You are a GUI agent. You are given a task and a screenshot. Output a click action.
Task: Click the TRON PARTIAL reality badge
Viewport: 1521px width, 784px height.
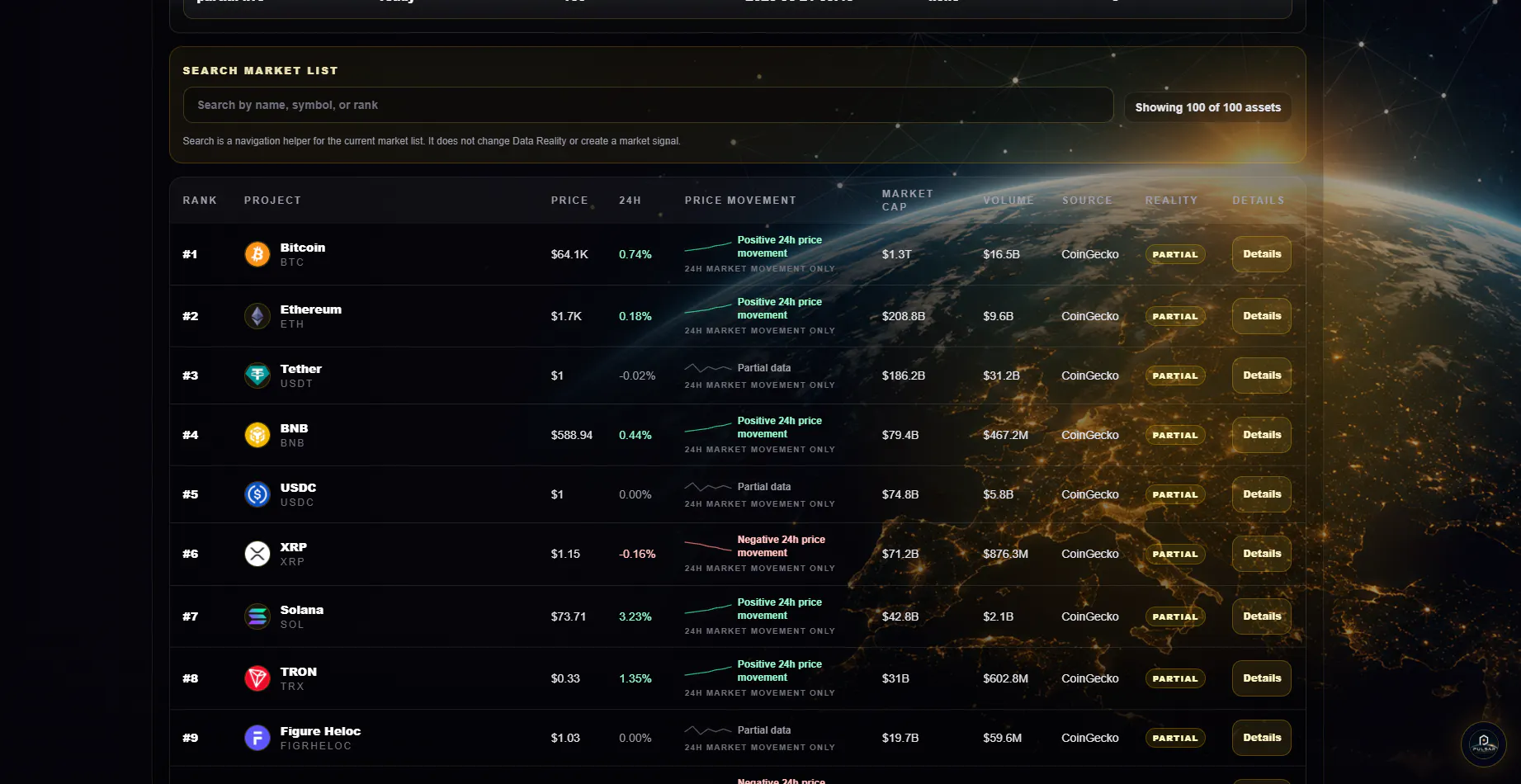(1175, 678)
